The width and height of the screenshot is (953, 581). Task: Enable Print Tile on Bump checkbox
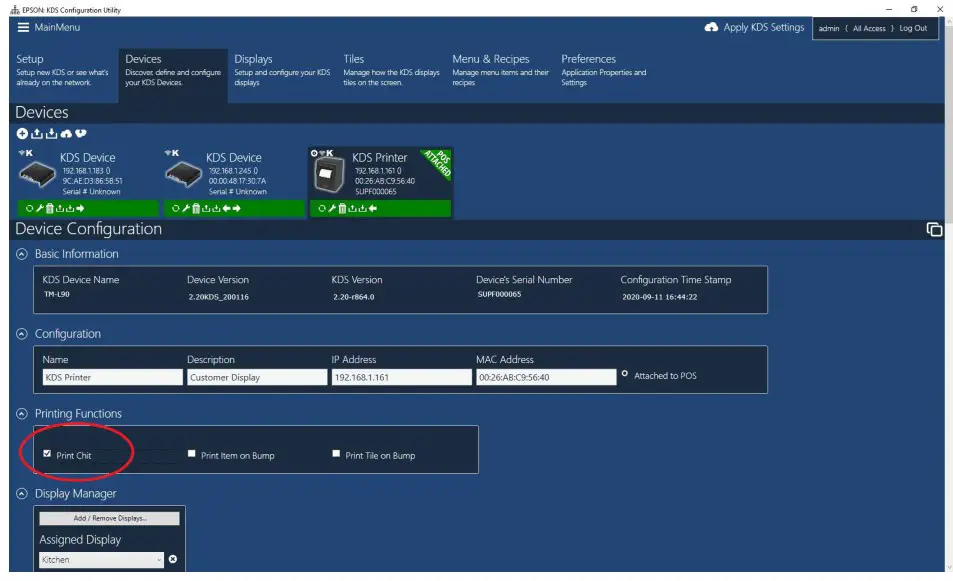tap(336, 453)
